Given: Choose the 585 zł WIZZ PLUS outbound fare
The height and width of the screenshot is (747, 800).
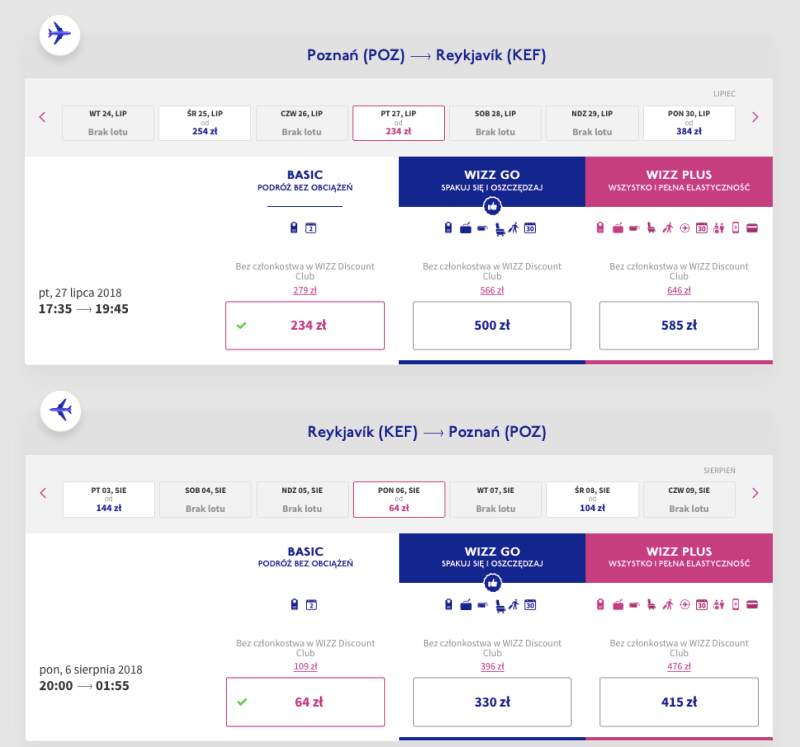Looking at the screenshot, I should (679, 326).
